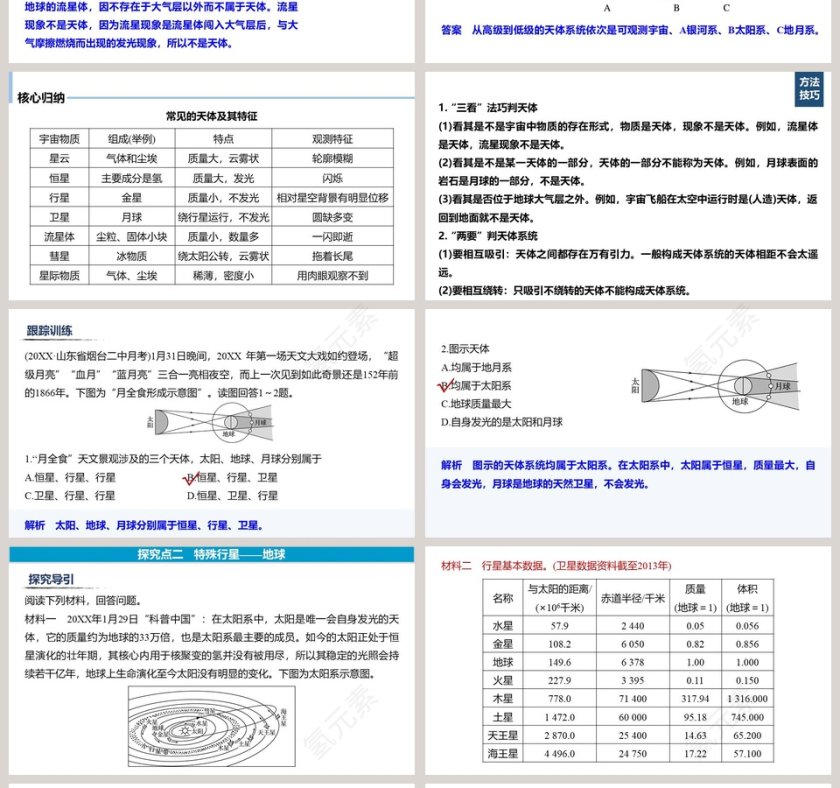Screen dimensions: 840x788
Task: Click the 材料二 行星基本数据 title
Action: point(557,566)
